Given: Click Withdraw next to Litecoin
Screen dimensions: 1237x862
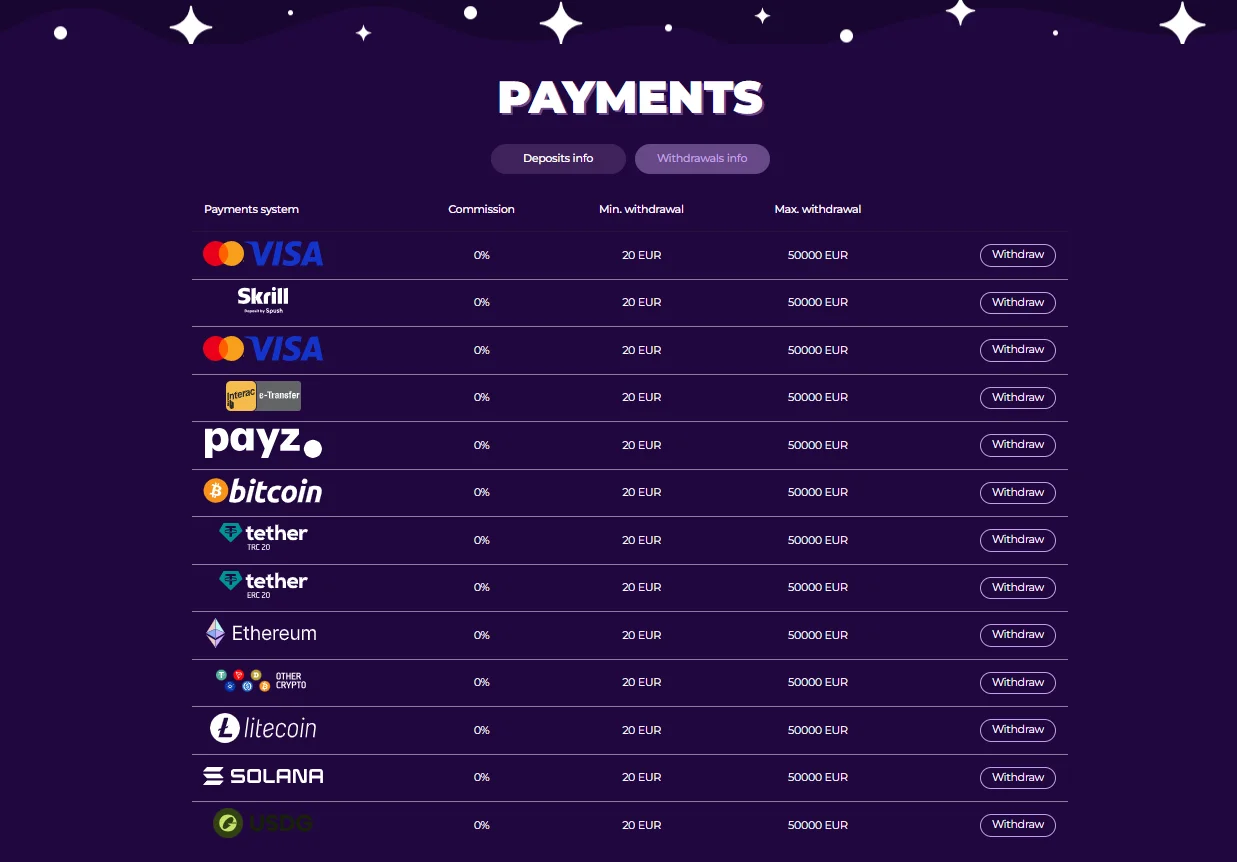Looking at the screenshot, I should 1017,730.
